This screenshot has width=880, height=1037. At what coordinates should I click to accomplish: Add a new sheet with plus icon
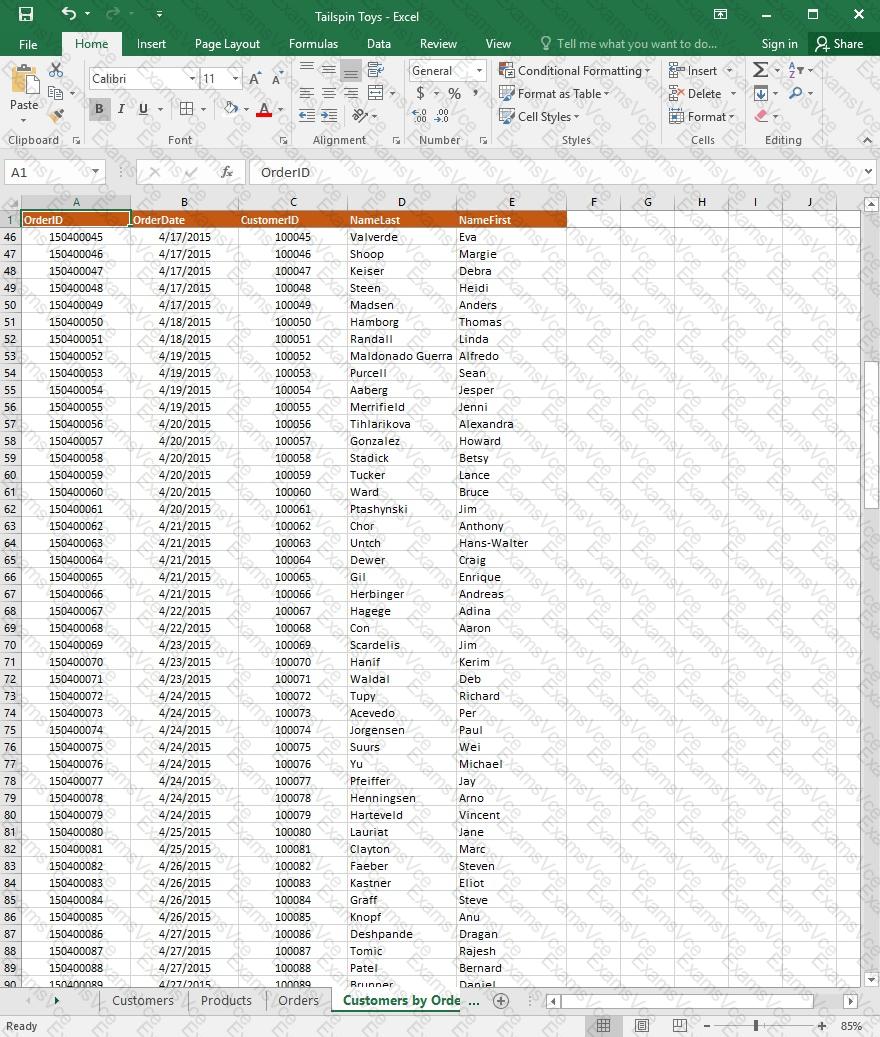(501, 1001)
